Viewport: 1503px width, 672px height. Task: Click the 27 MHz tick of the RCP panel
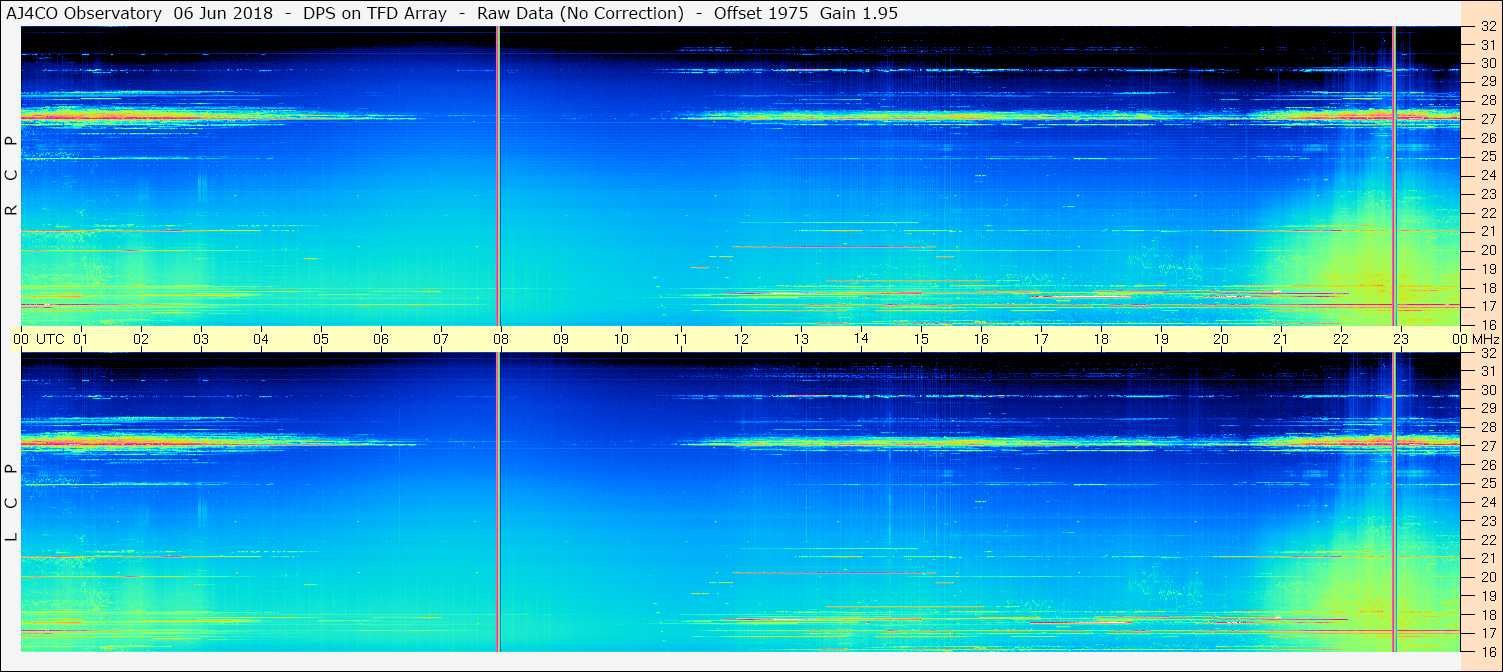1487,119
